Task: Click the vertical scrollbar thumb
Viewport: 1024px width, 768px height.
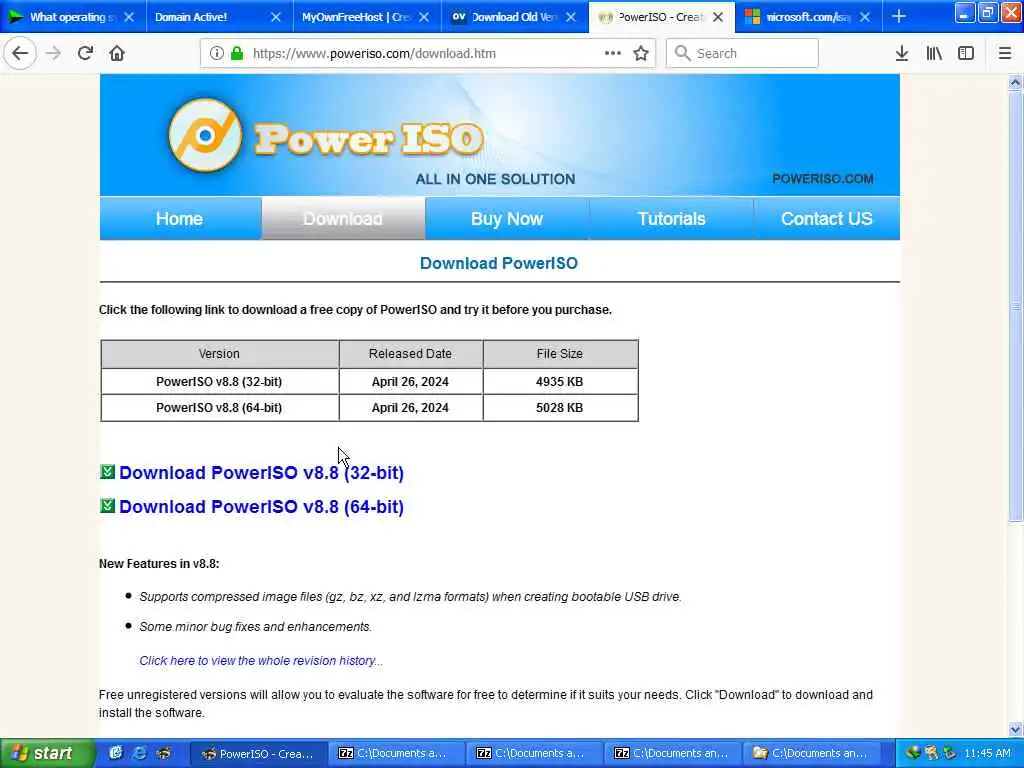Action: click(1015, 307)
